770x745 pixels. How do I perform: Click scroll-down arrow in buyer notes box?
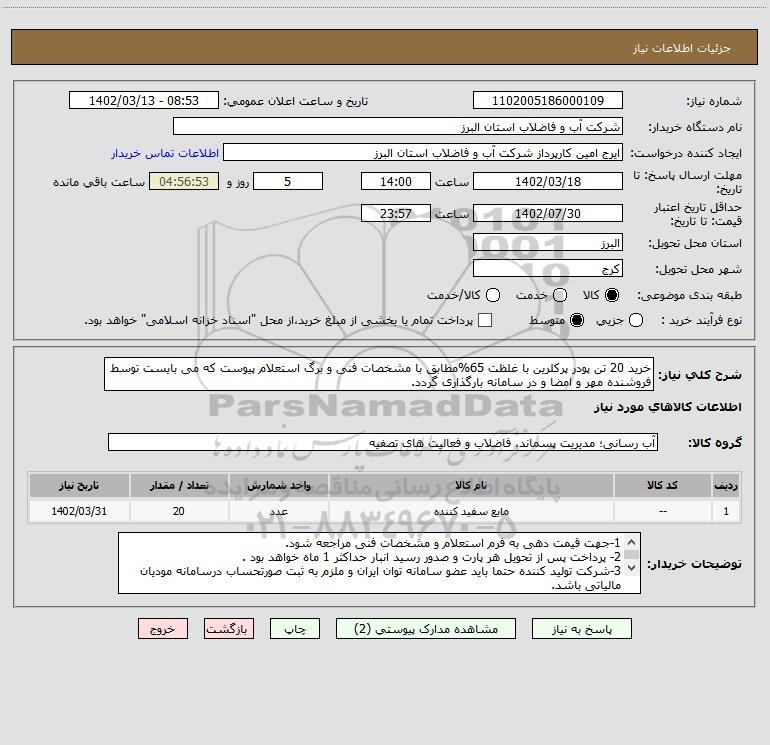[x=632, y=568]
